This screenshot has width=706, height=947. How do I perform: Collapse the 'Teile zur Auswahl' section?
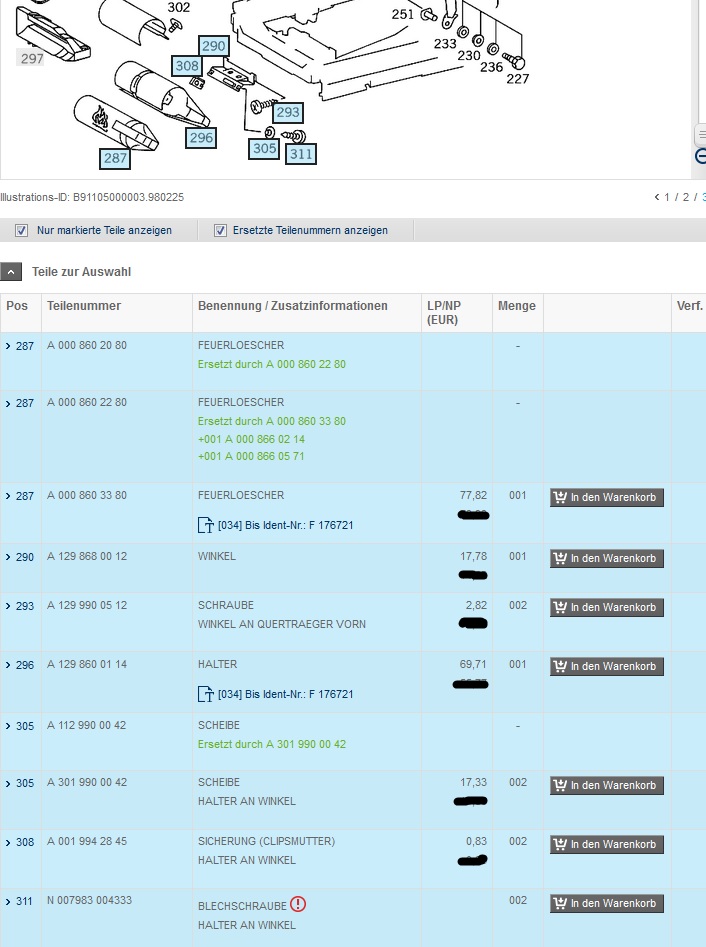click(x=11, y=272)
